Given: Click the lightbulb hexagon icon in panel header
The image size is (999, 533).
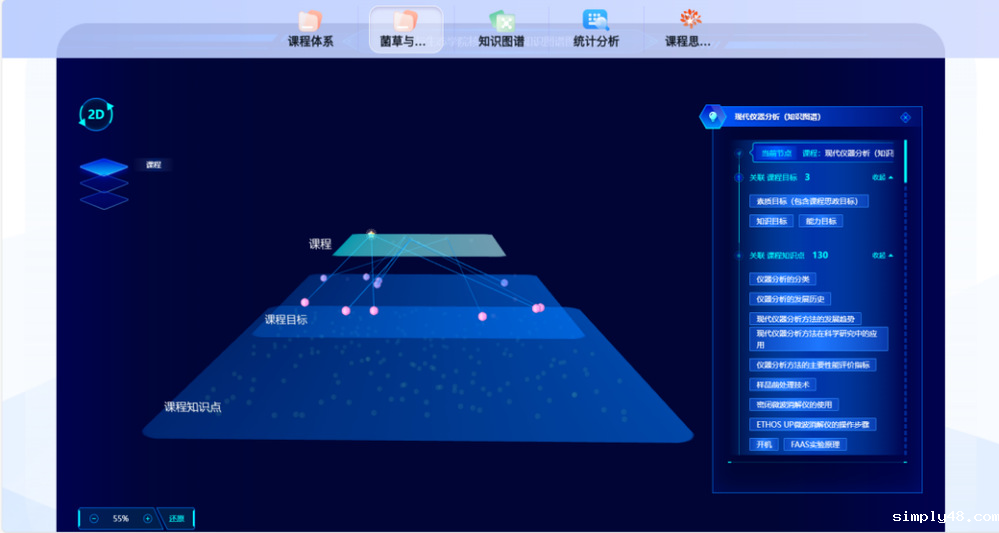Looking at the screenshot, I should coord(712,117).
